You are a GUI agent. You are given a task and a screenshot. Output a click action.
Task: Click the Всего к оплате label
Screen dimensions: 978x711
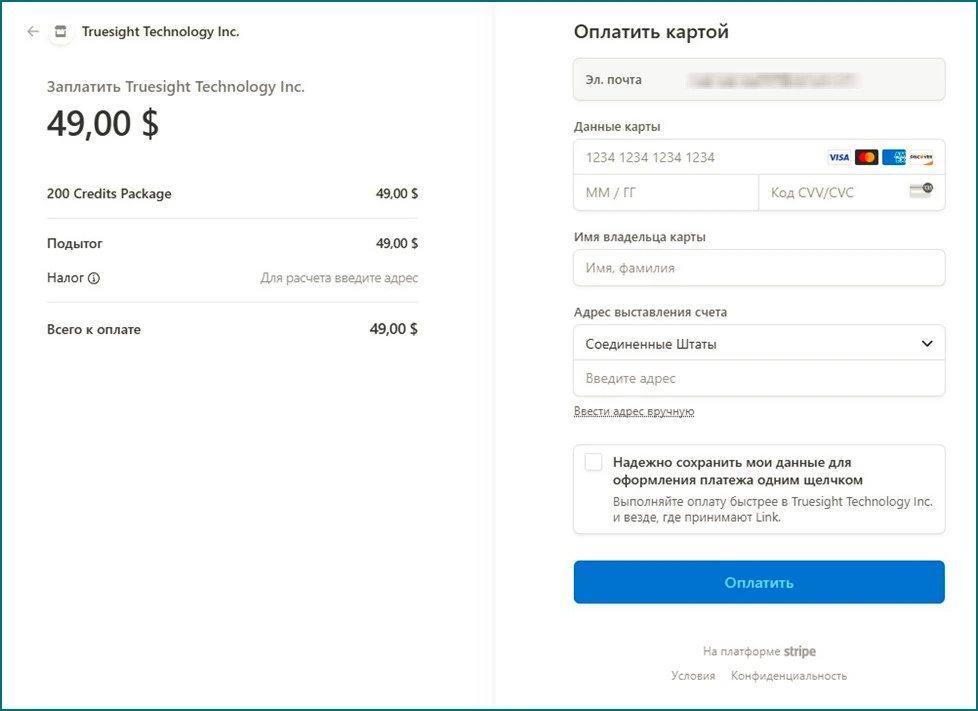click(94, 329)
